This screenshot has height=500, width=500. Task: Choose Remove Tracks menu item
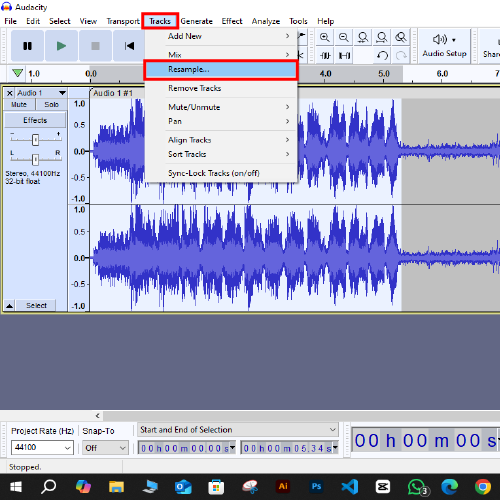pyautogui.click(x=221, y=88)
